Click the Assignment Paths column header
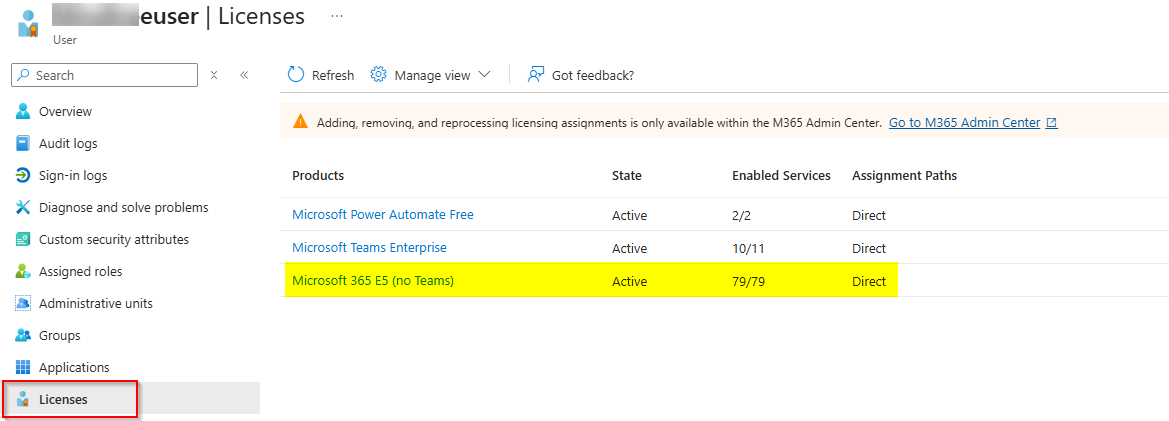Viewport: 1169px width, 421px height. (904, 176)
